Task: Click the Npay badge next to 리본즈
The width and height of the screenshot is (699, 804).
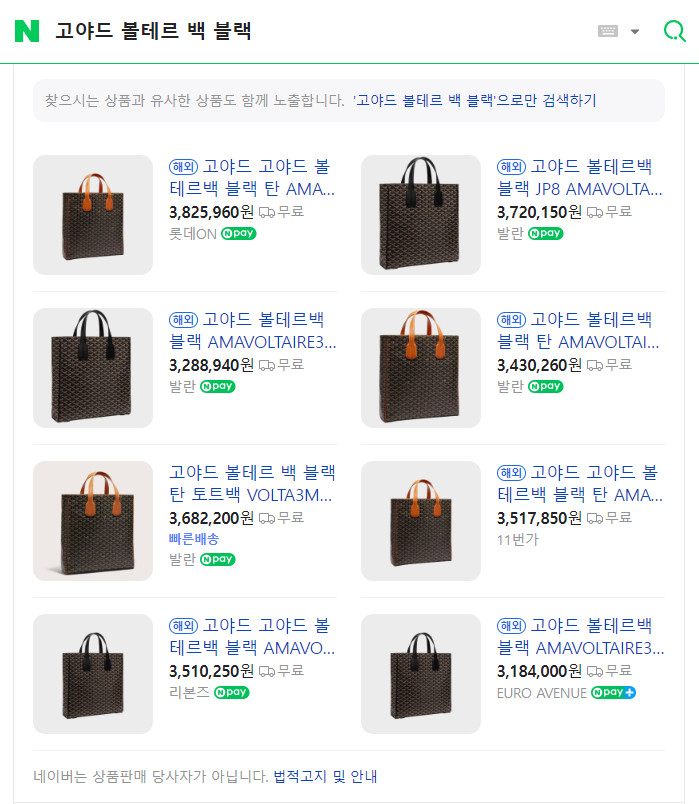Action: click(x=232, y=692)
